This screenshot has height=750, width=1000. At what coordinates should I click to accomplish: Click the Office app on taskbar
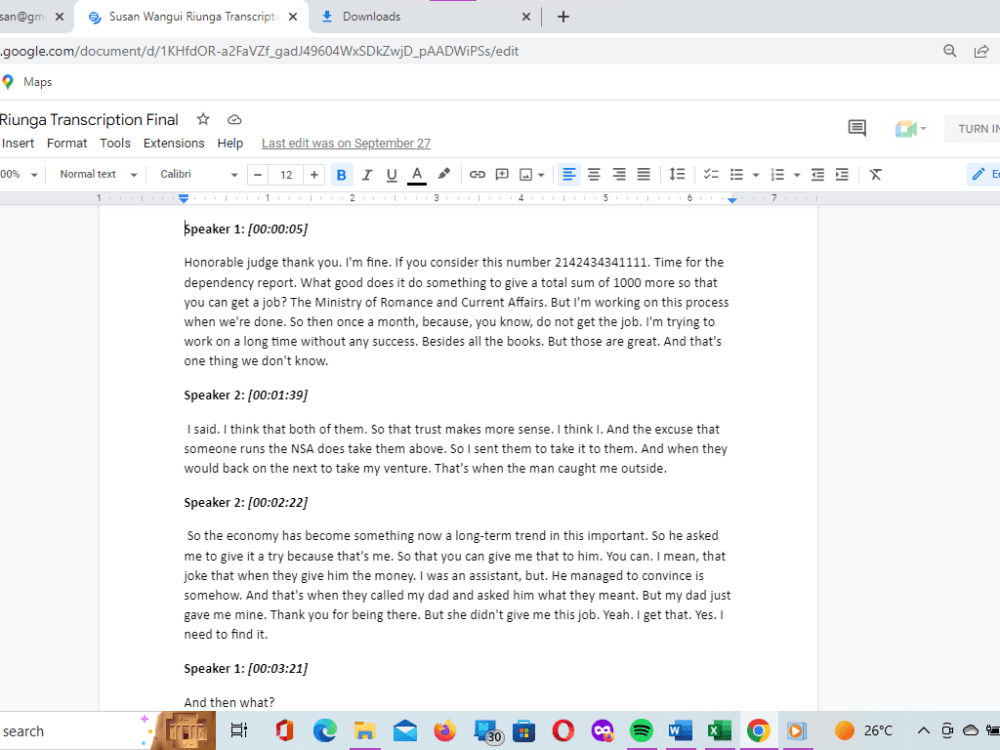coord(284,731)
